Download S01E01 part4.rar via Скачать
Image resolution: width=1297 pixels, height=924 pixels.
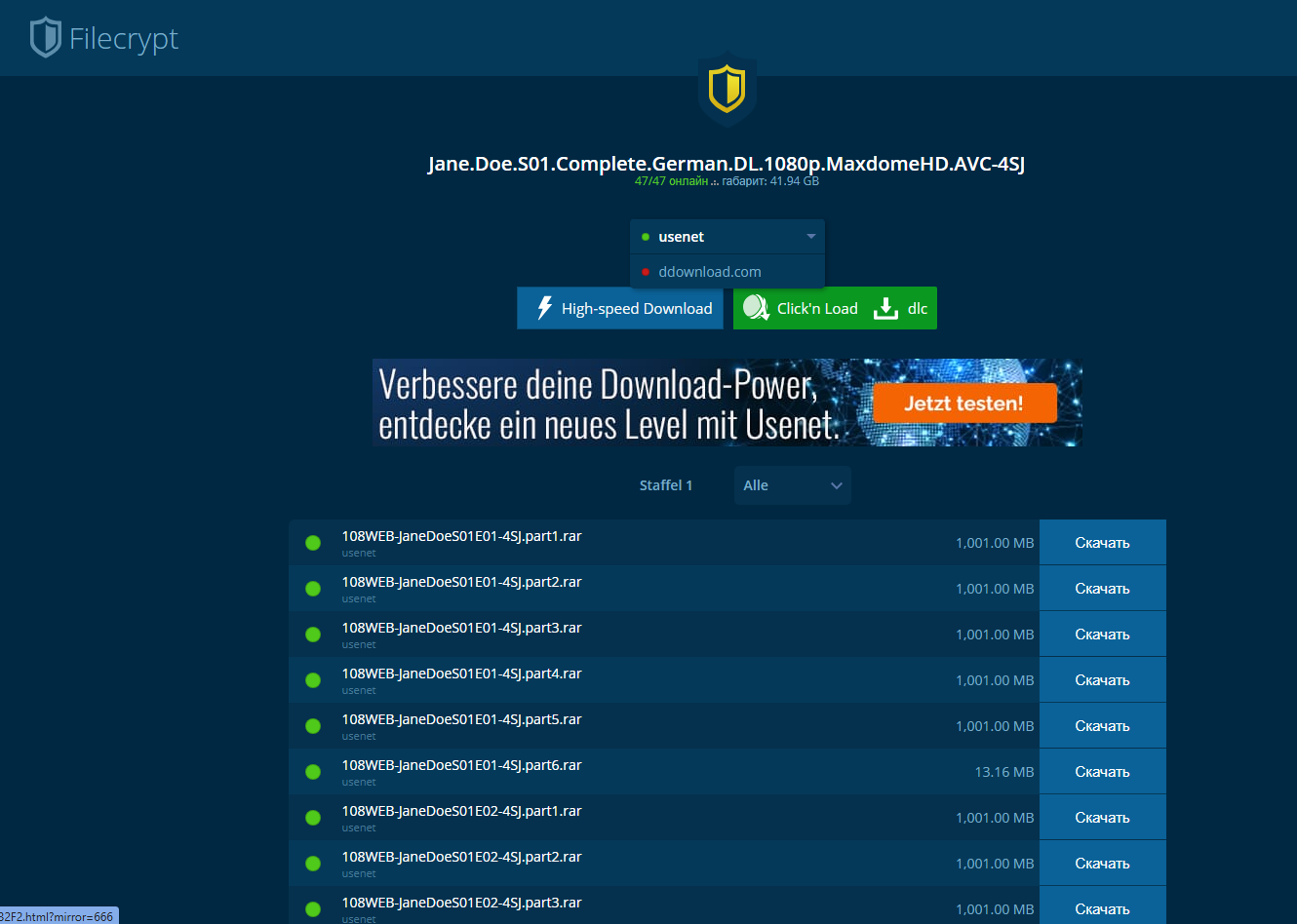(1102, 680)
